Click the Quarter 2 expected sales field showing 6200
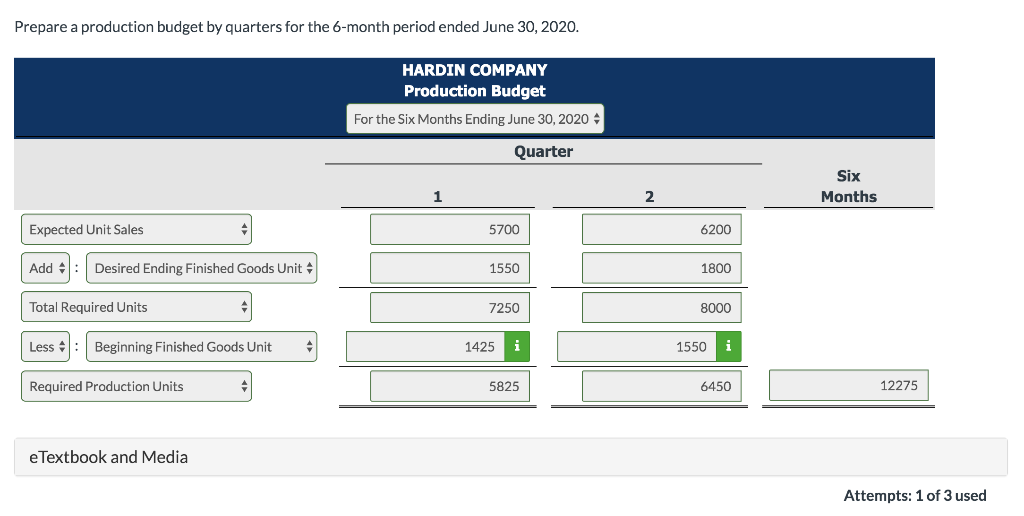The height and width of the screenshot is (516, 1024). (662, 230)
